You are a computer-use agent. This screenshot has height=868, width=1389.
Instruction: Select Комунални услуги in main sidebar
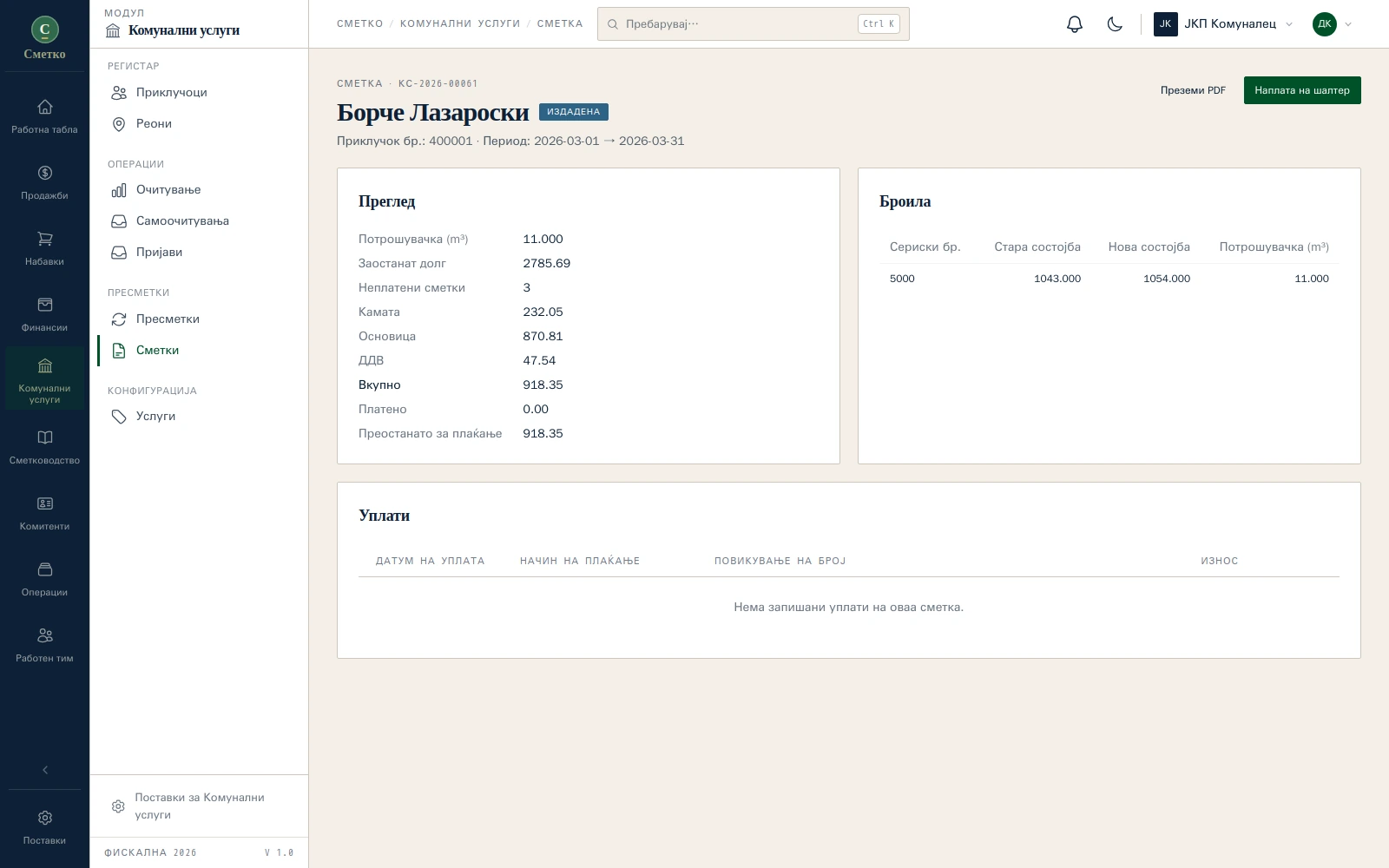point(44,379)
